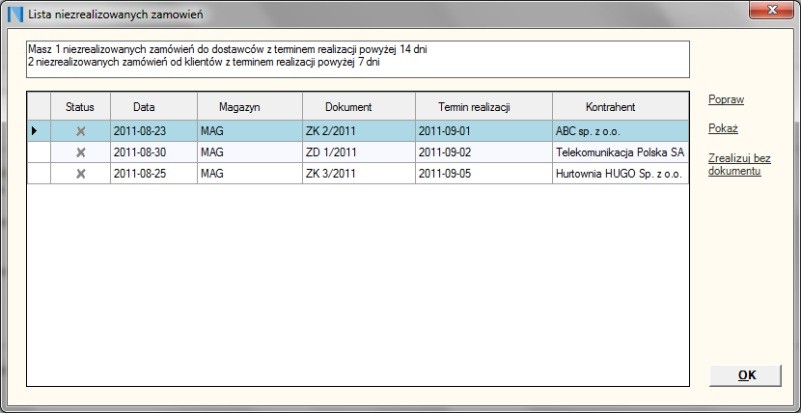This screenshot has height=413, width=801.
Task: Click the X status icon for ZK 2/2011
Action: (x=81, y=130)
